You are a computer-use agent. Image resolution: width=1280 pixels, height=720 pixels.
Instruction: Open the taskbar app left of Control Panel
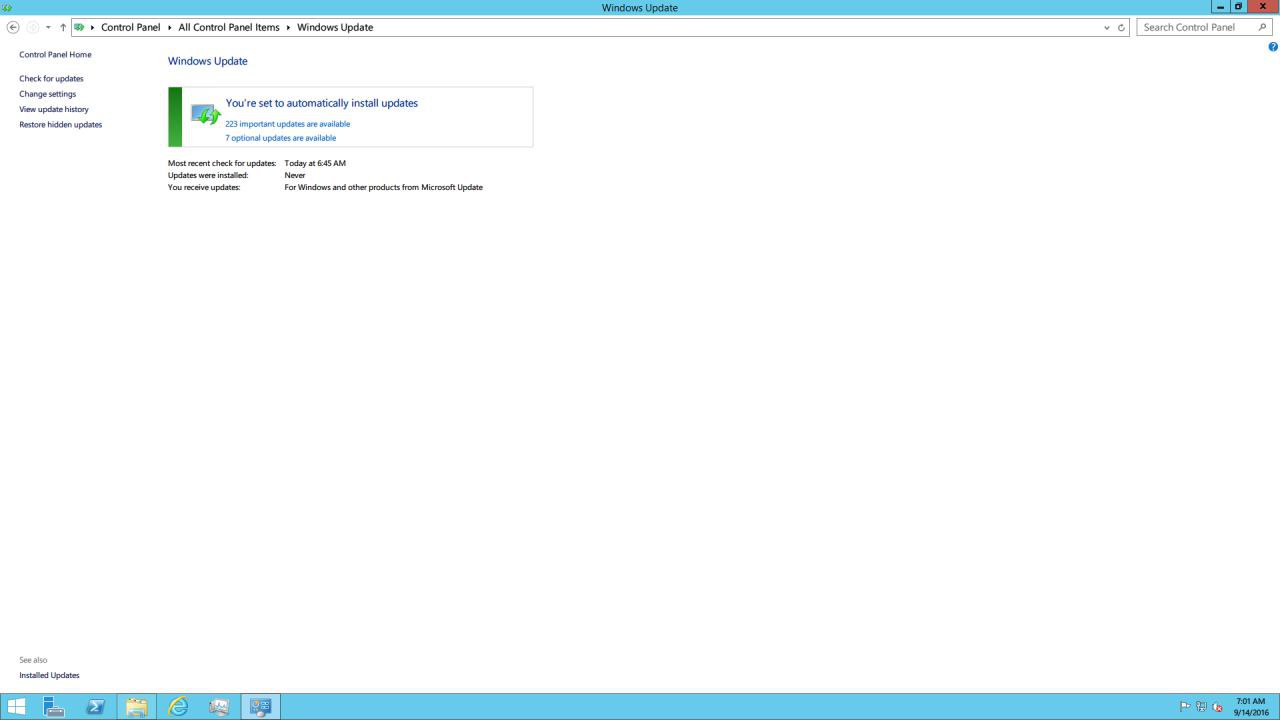pyautogui.click(x=219, y=707)
